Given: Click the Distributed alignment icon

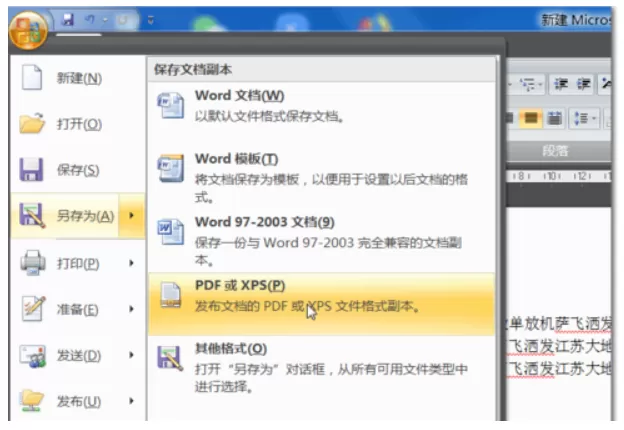Looking at the screenshot, I should [554, 118].
